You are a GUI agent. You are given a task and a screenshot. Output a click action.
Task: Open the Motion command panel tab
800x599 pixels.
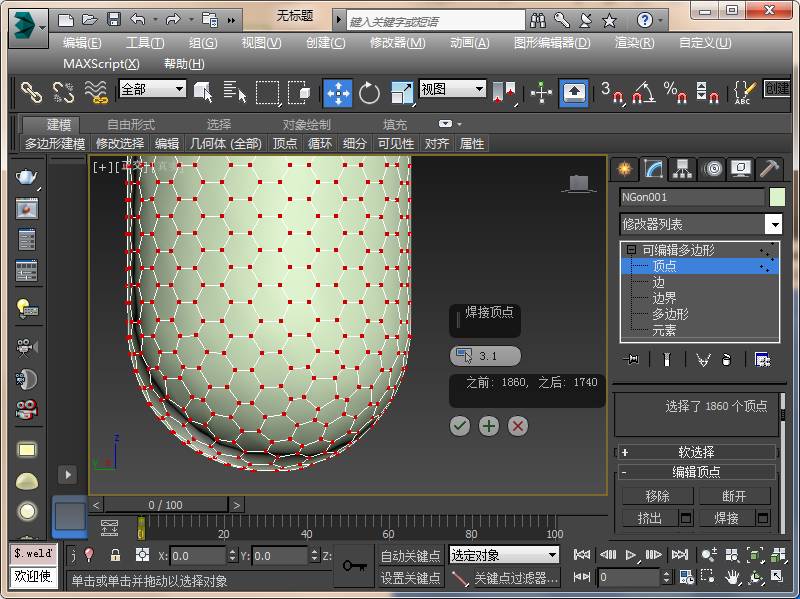[x=712, y=168]
